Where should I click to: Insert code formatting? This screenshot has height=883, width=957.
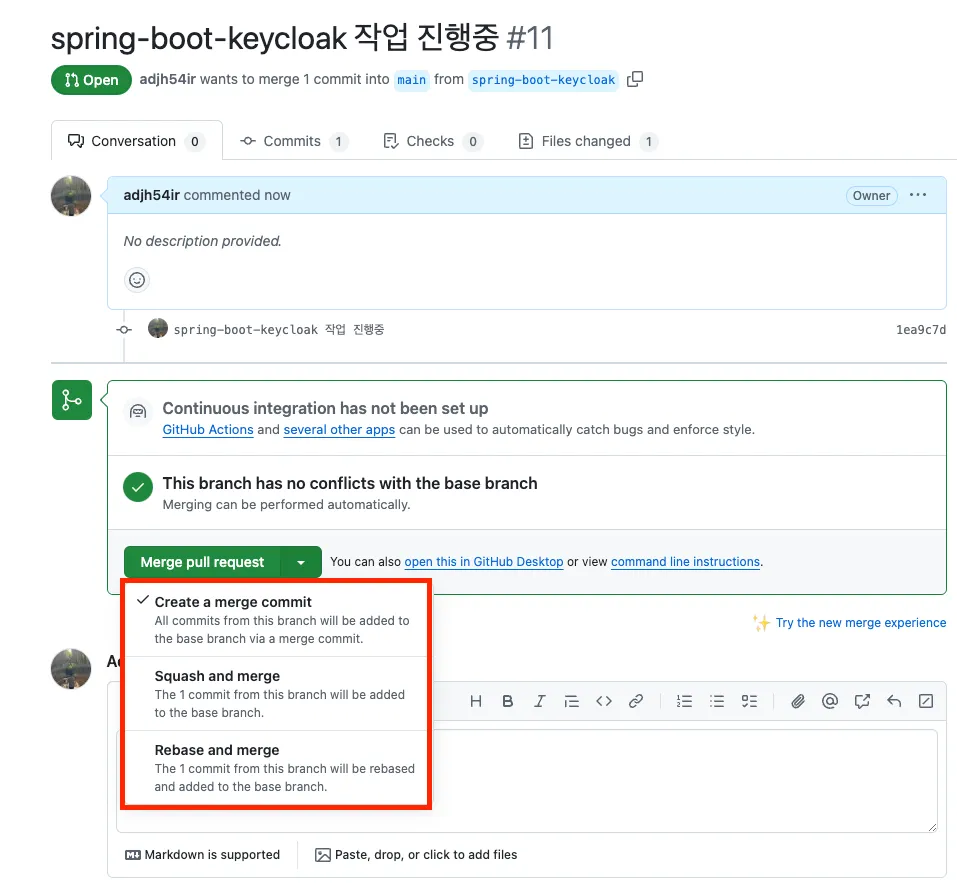click(x=604, y=701)
